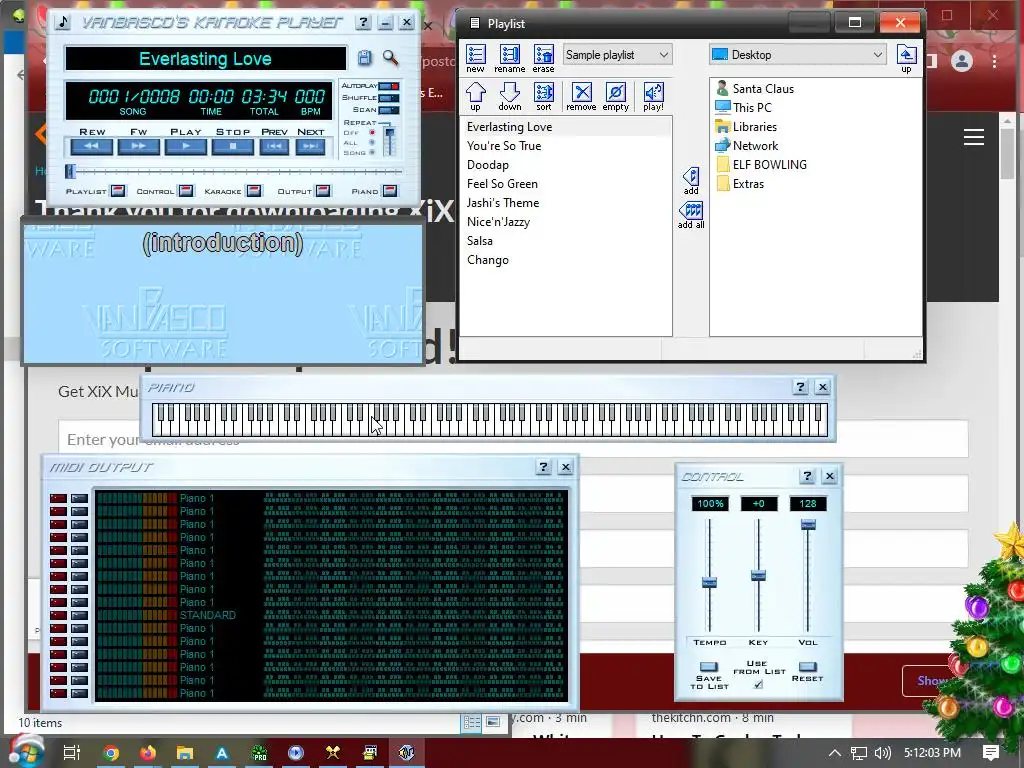Screen dimensions: 1024x768
Task: Click the empty playlist icon
Action: [615, 97]
